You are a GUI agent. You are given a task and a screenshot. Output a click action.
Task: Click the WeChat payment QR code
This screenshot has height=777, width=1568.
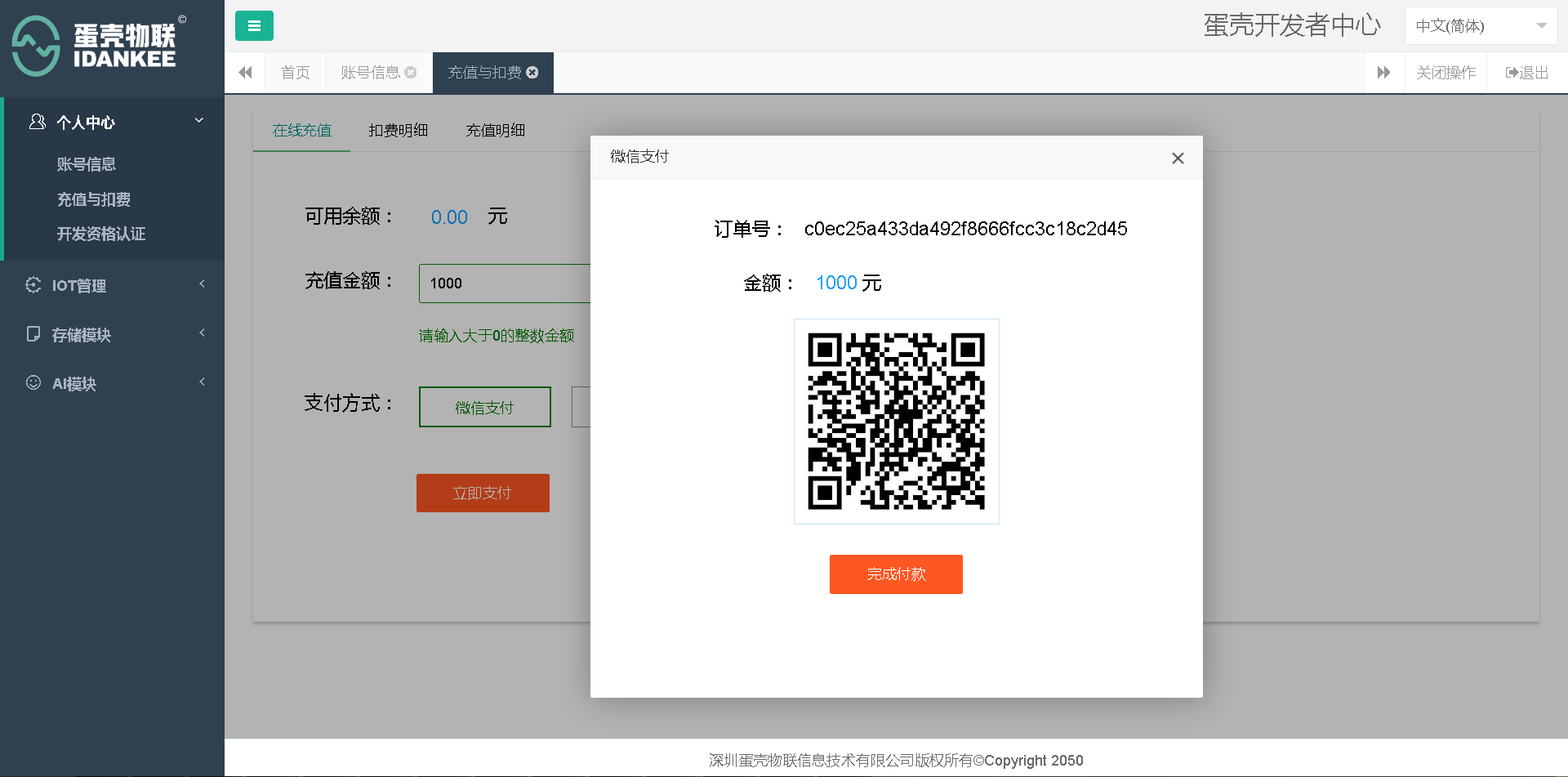pos(897,422)
